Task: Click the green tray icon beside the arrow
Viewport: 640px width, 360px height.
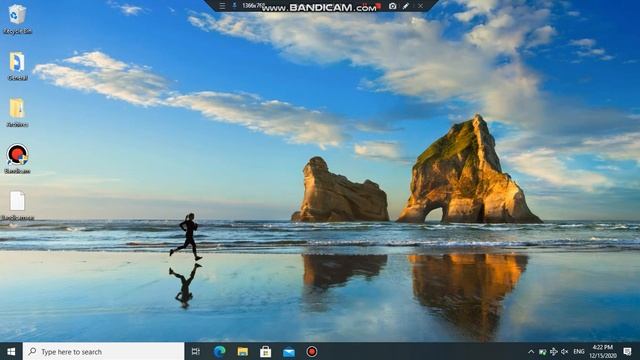Action: pyautogui.click(x=542, y=351)
